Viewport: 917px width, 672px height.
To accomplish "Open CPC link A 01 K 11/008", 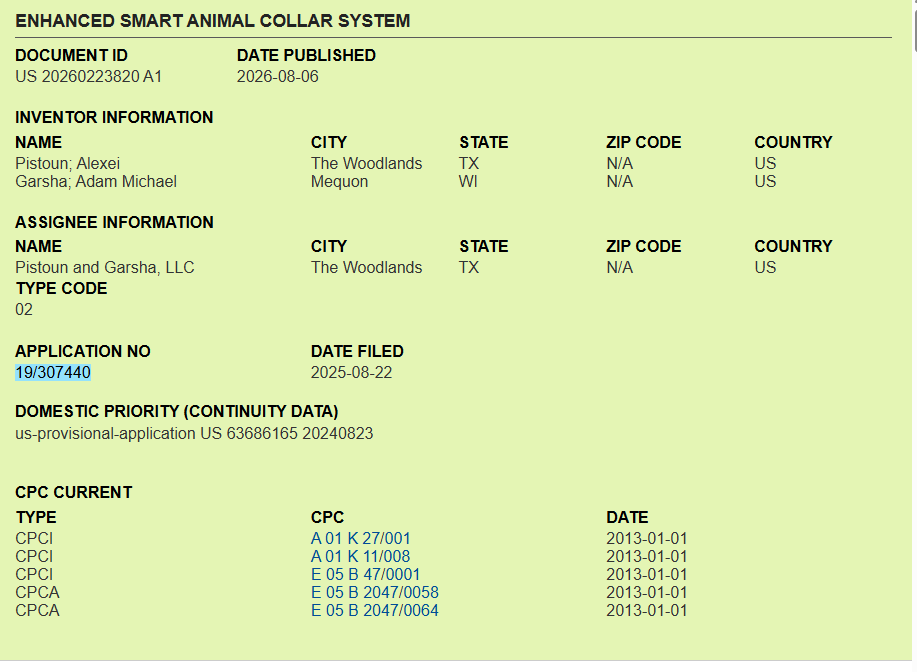I will pyautogui.click(x=360, y=556).
